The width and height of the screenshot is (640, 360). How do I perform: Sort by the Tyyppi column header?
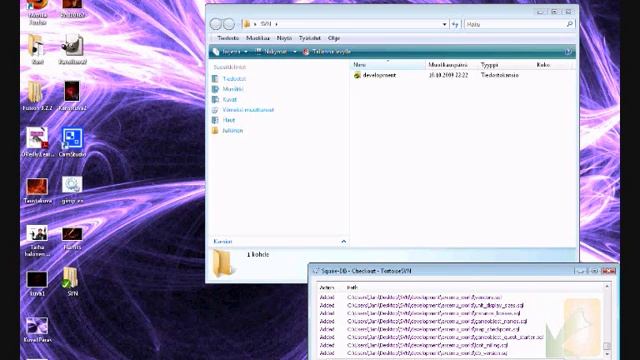coord(506,64)
